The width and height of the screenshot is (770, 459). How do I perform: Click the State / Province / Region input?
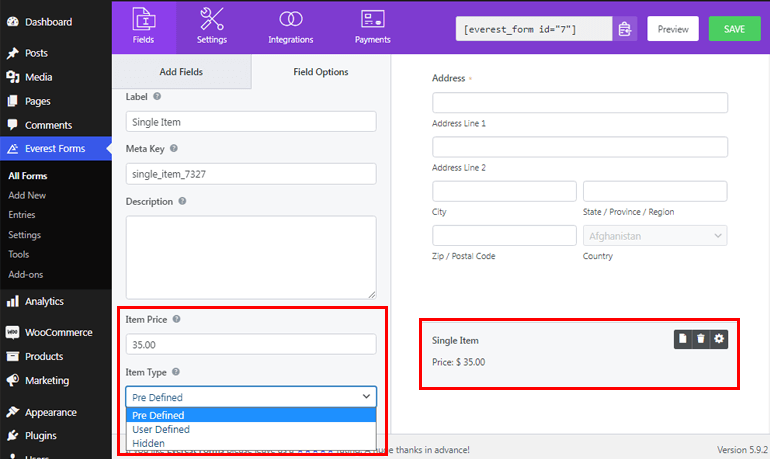tap(655, 191)
